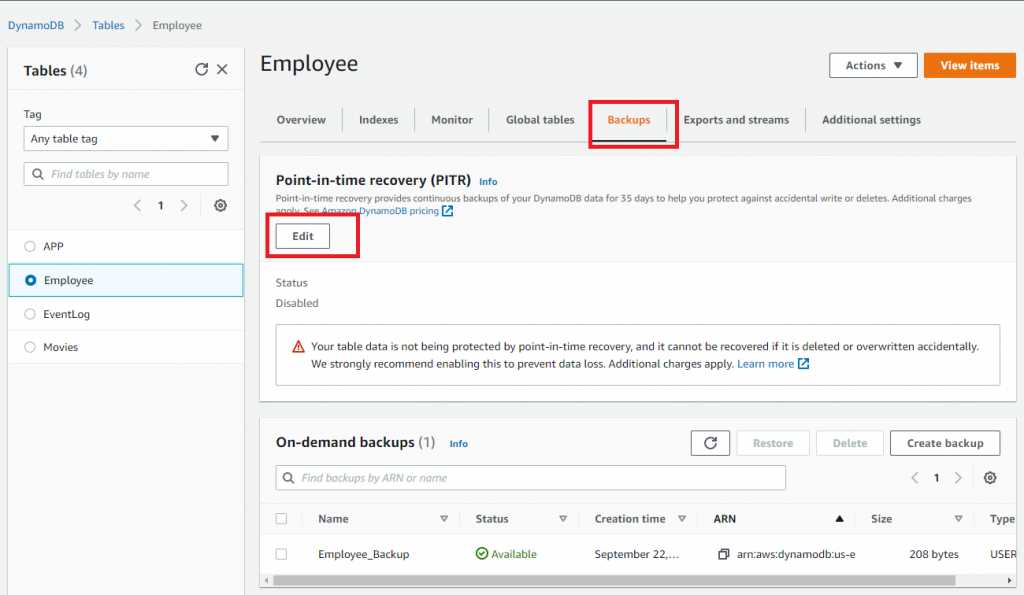The width and height of the screenshot is (1024, 595).
Task: Click the green Available status icon
Action: tap(482, 554)
